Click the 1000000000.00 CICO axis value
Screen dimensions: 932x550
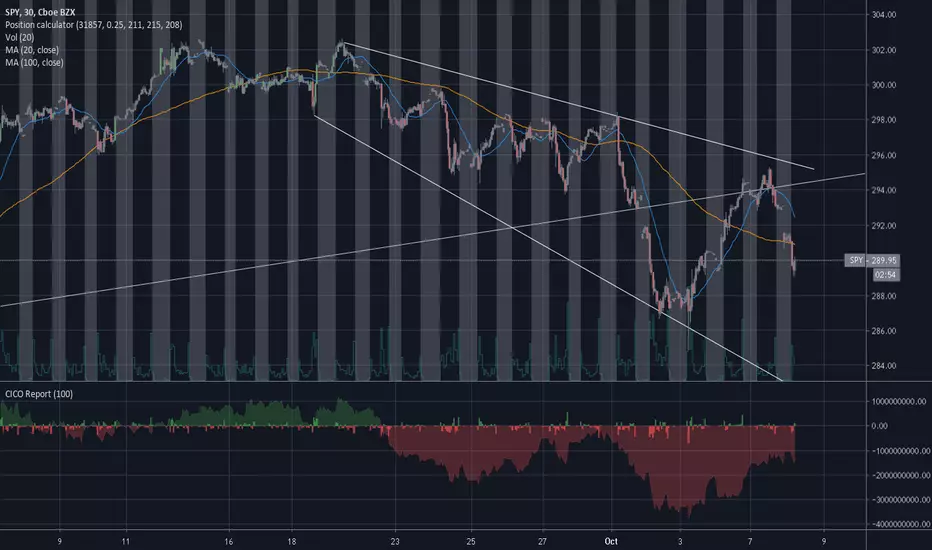(899, 401)
